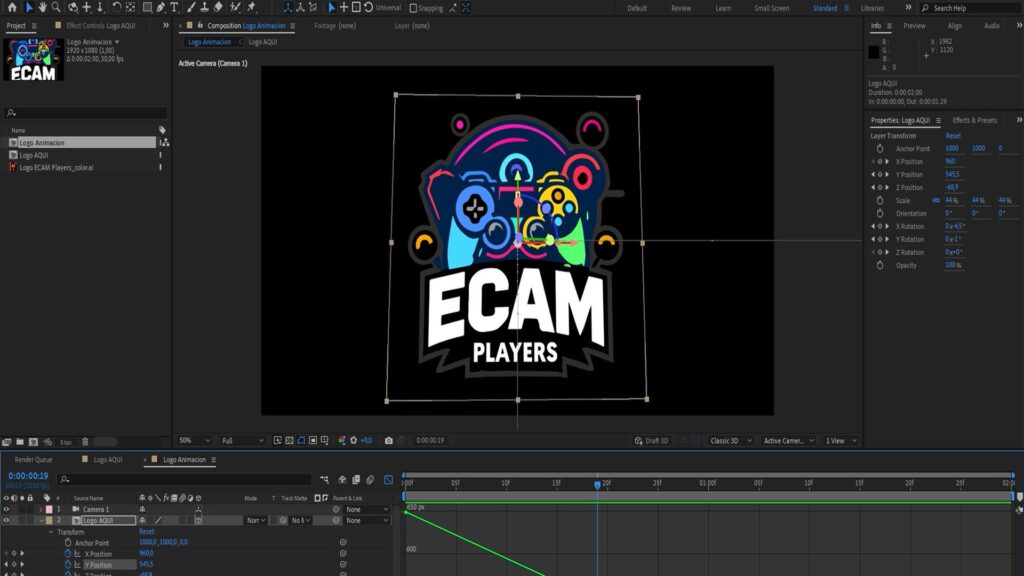The height and width of the screenshot is (576, 1024).
Task: Select the Hand tool
Action: tap(42, 7)
